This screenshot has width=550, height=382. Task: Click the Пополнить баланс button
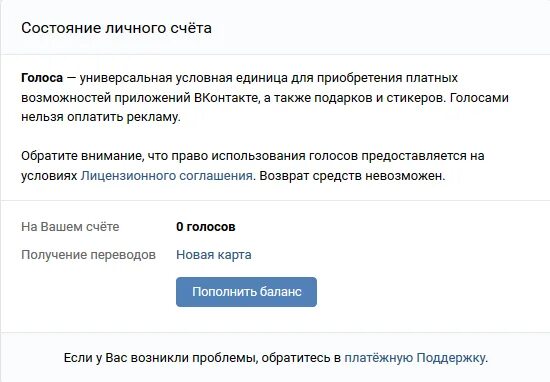tap(246, 292)
